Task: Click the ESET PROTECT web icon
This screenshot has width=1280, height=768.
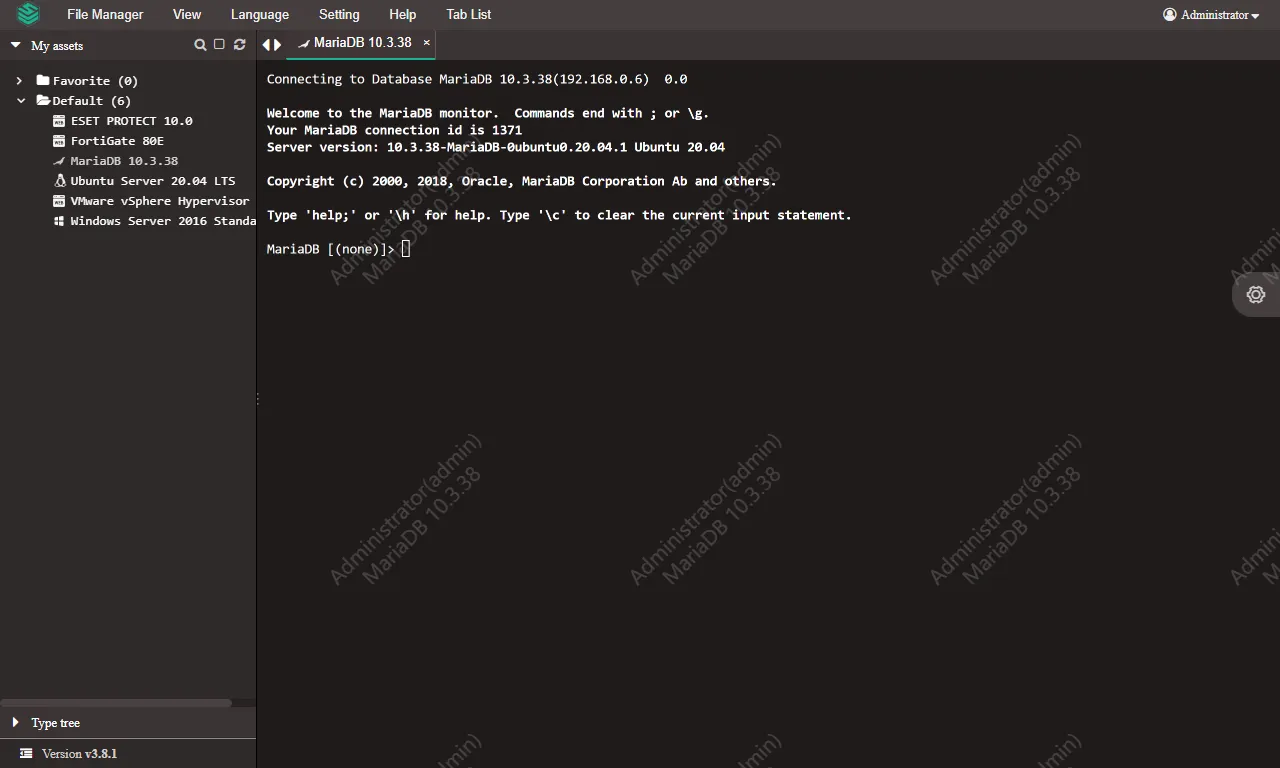Action: [59, 121]
